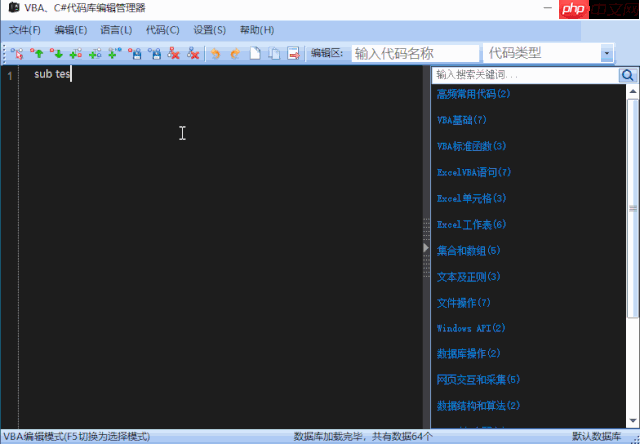Click the select-node cursor toolbar icon
The width and height of the screenshot is (640, 444).
pos(17,53)
